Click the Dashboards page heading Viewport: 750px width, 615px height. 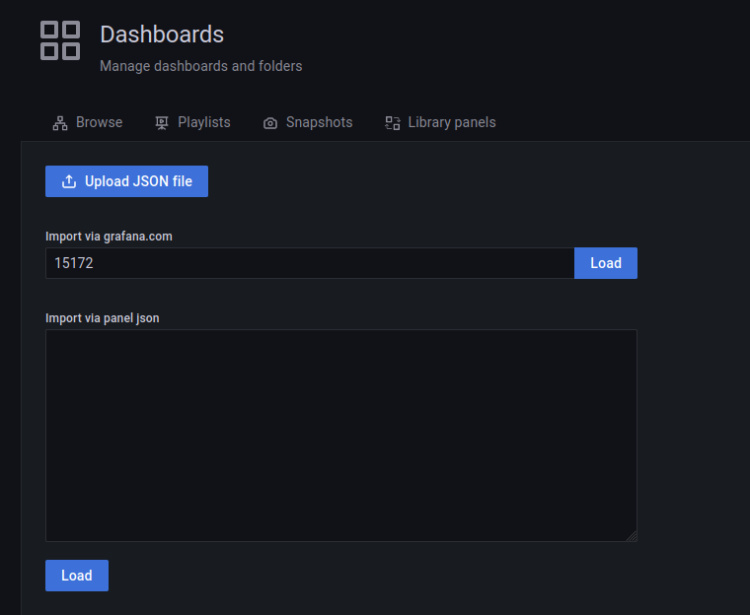(x=162, y=34)
